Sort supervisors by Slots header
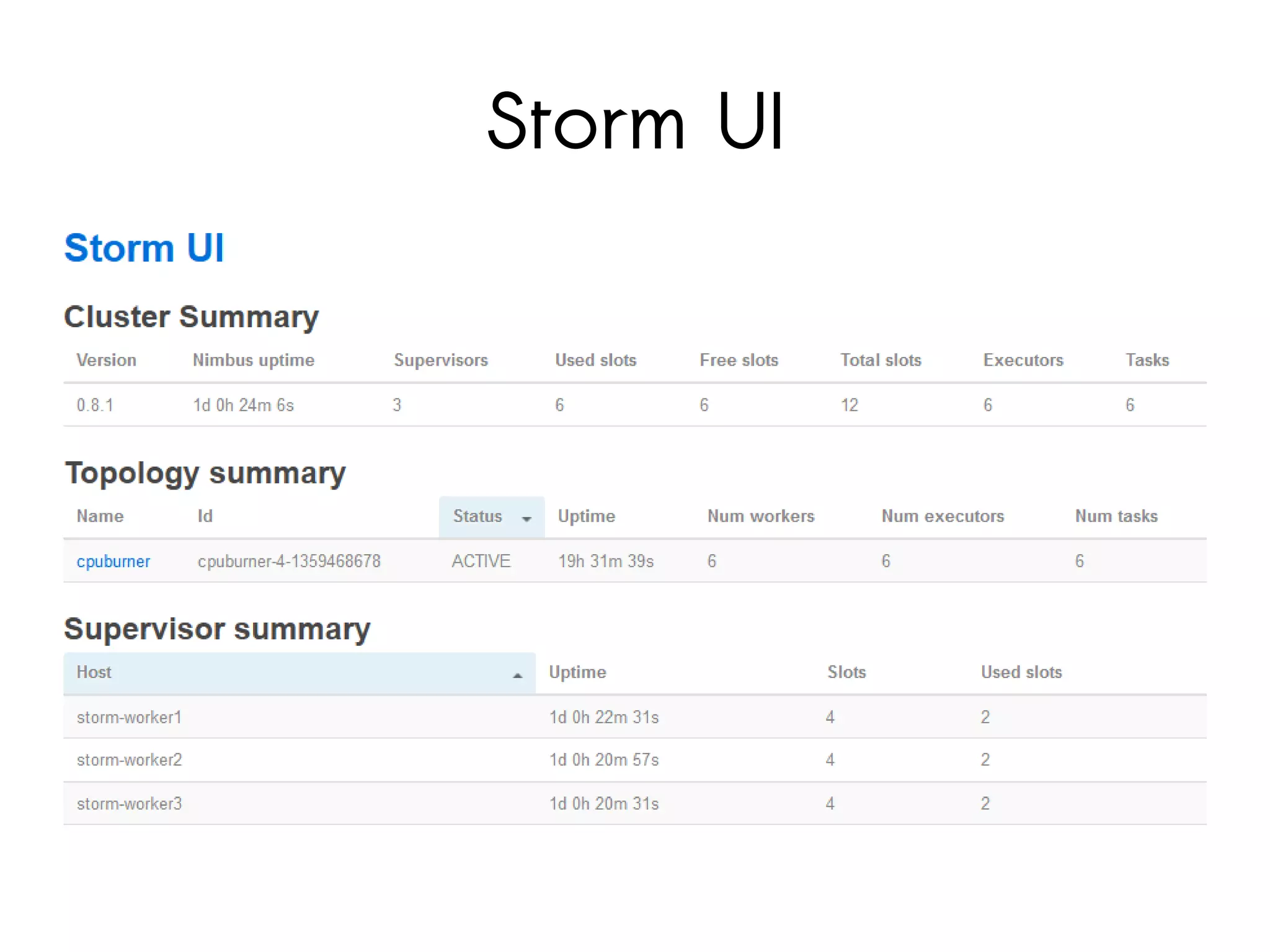The image size is (1270, 952). click(x=846, y=672)
